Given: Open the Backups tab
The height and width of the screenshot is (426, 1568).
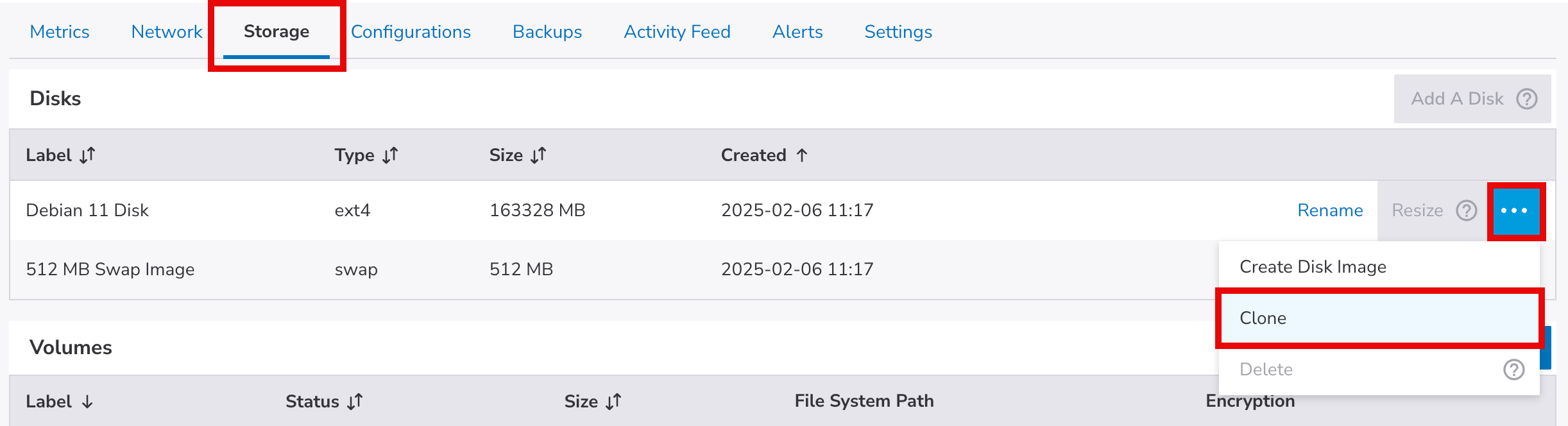Looking at the screenshot, I should pos(547,32).
